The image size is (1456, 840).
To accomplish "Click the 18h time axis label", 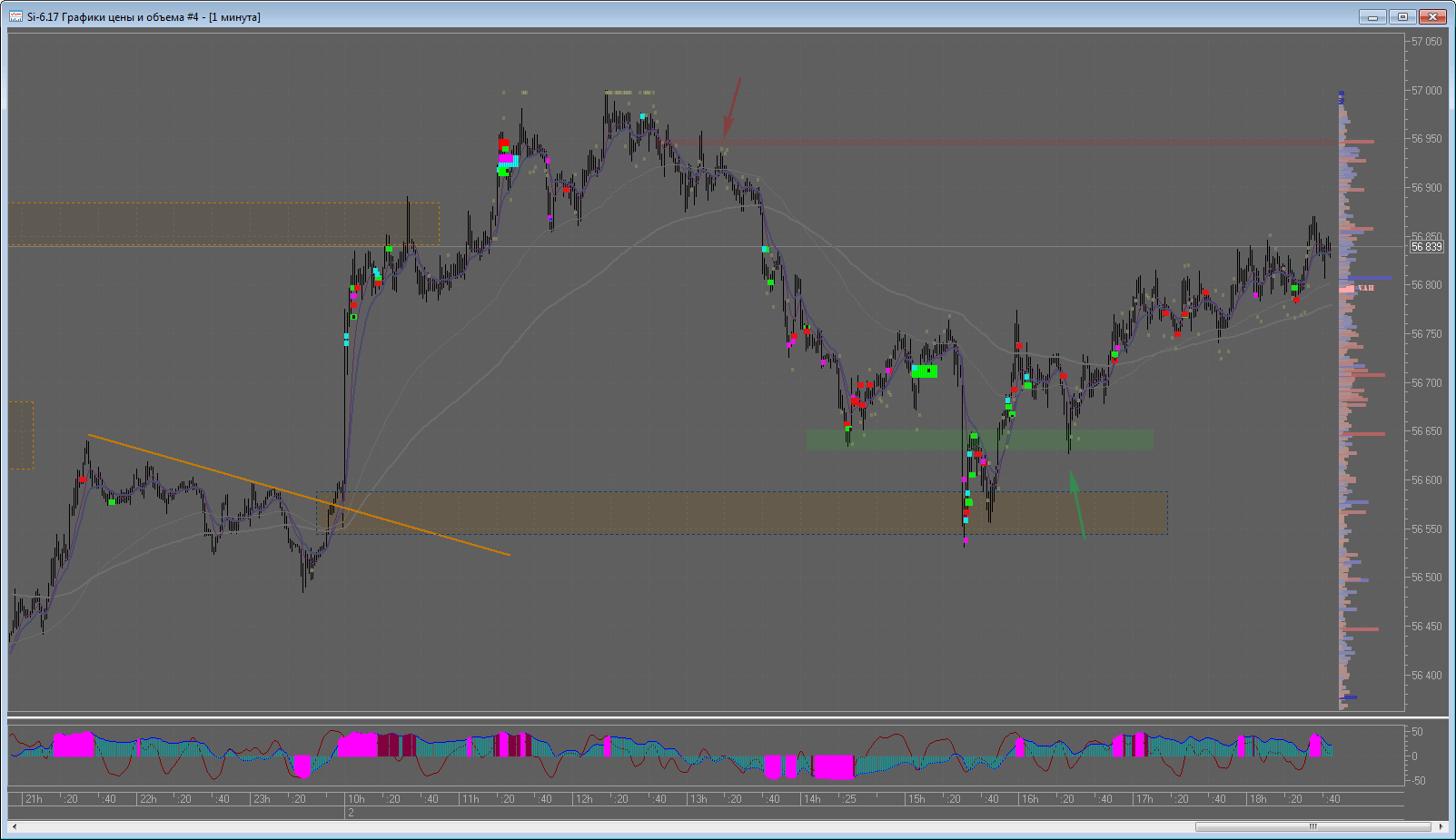I will tap(1257, 799).
